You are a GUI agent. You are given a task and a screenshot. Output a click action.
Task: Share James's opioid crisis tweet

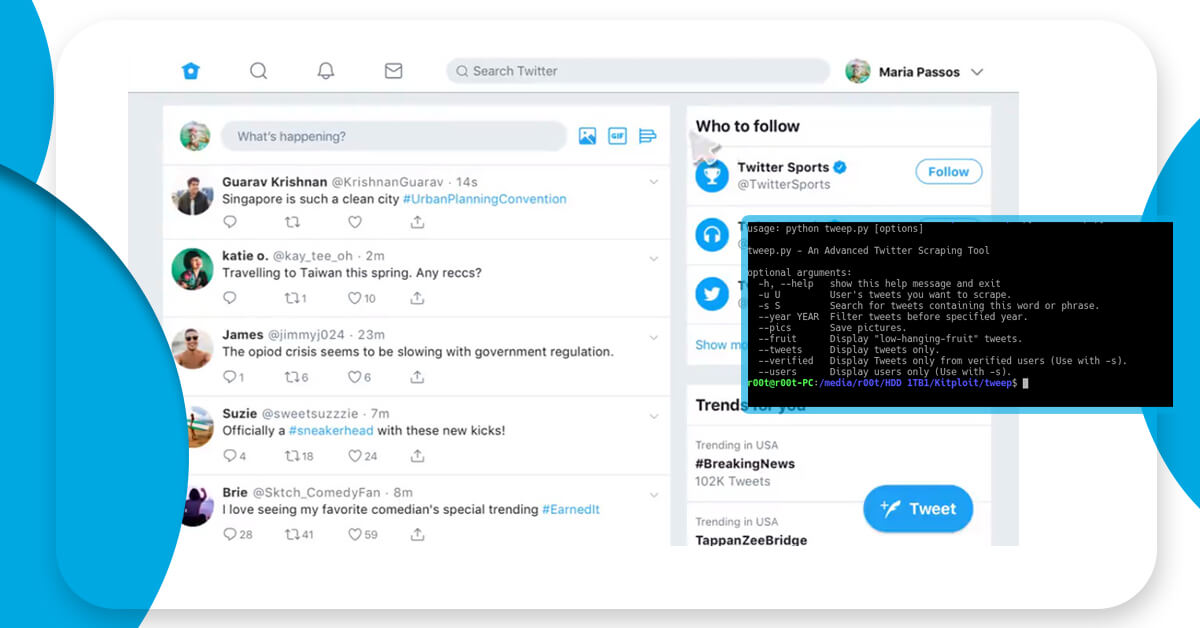click(x=417, y=377)
